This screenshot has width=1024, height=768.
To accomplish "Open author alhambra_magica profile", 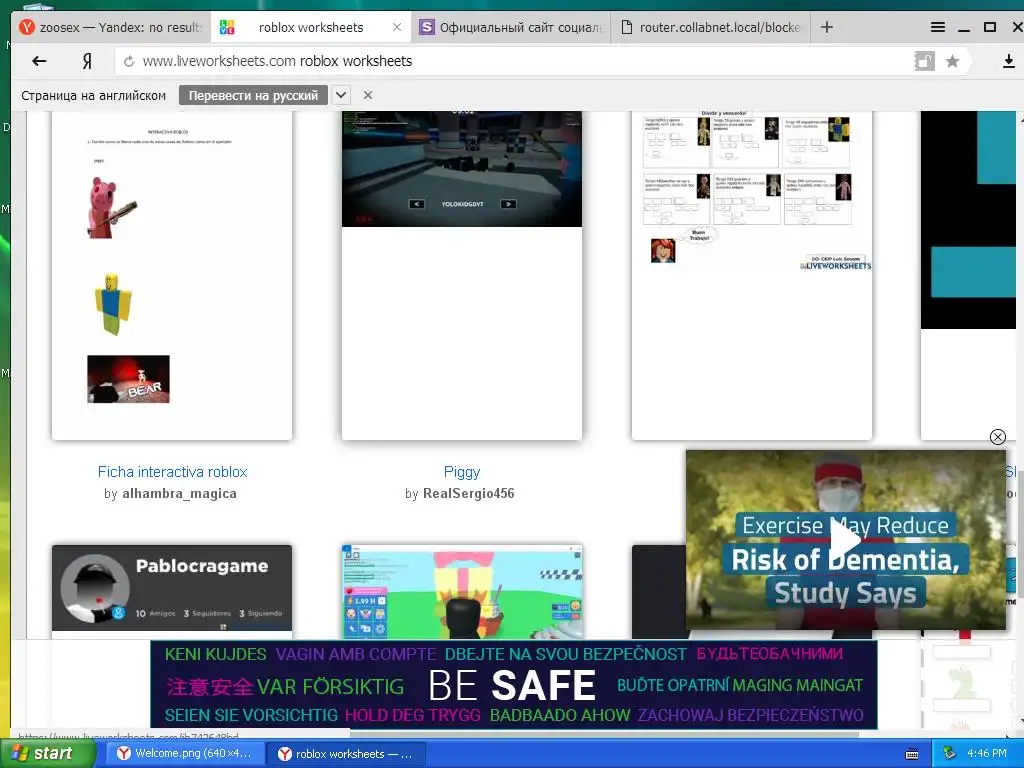I will (x=180, y=494).
